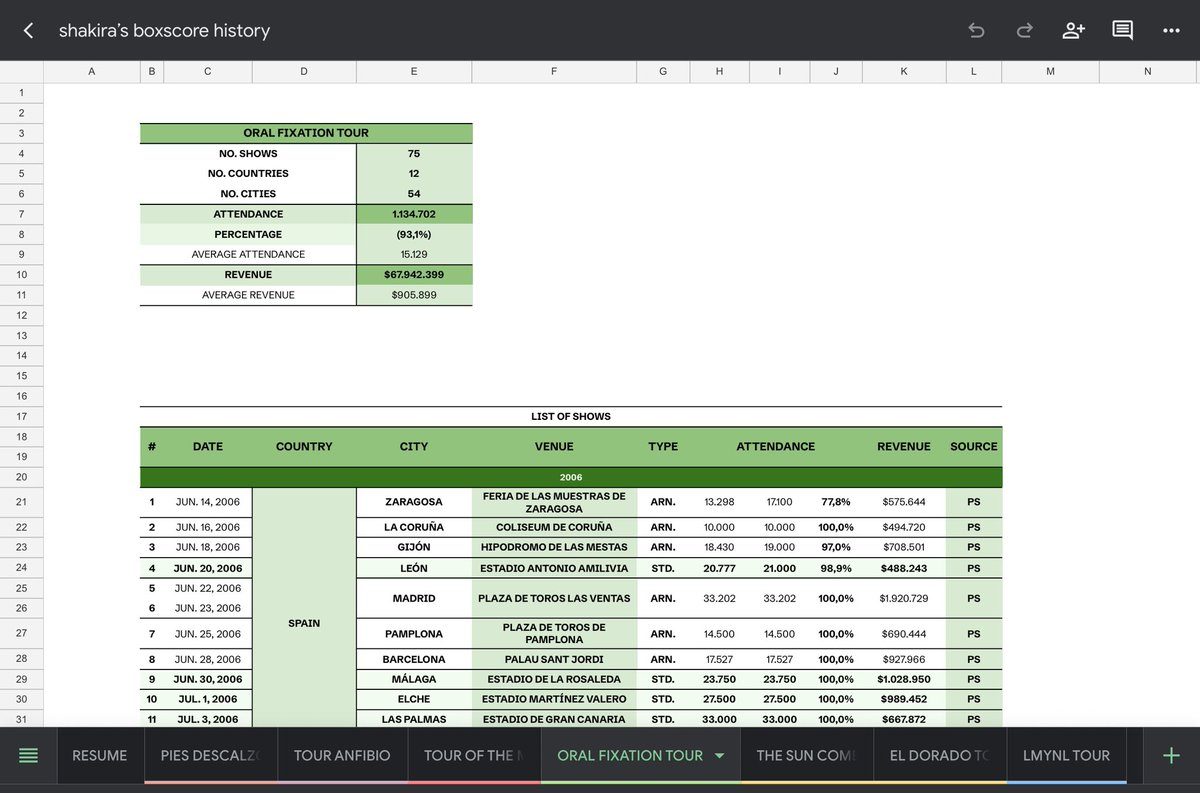Image resolution: width=1200 pixels, height=793 pixels.
Task: Click the REVENUE value of $67.942.399
Action: [x=413, y=274]
